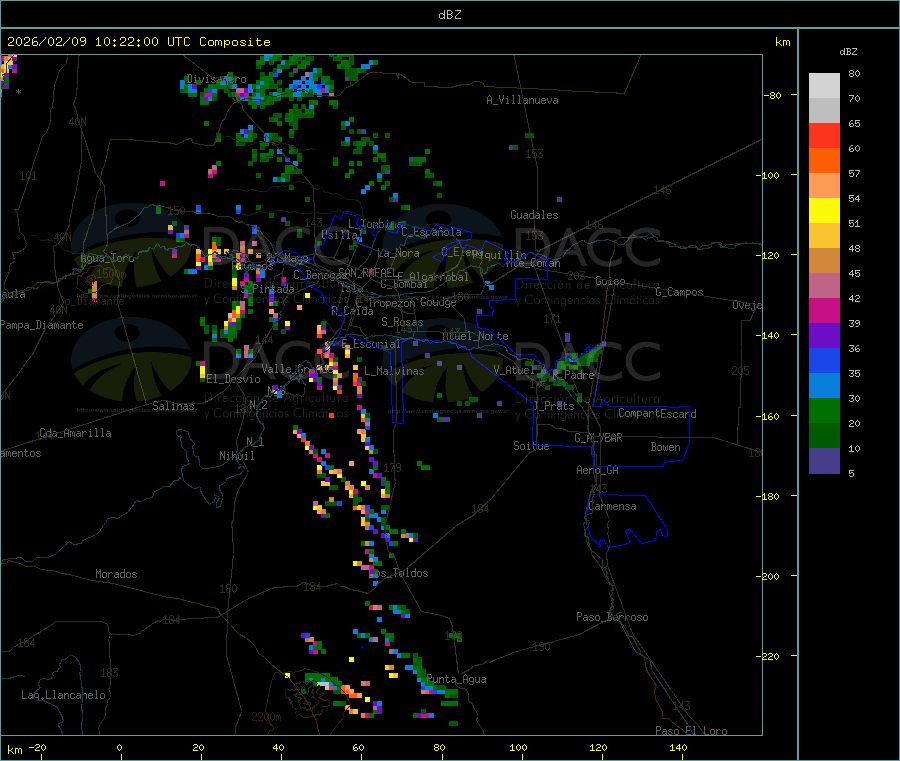Viewport: 900px width, 761px height.
Task: Select the Guico label
Action: pyautogui.click(x=610, y=281)
